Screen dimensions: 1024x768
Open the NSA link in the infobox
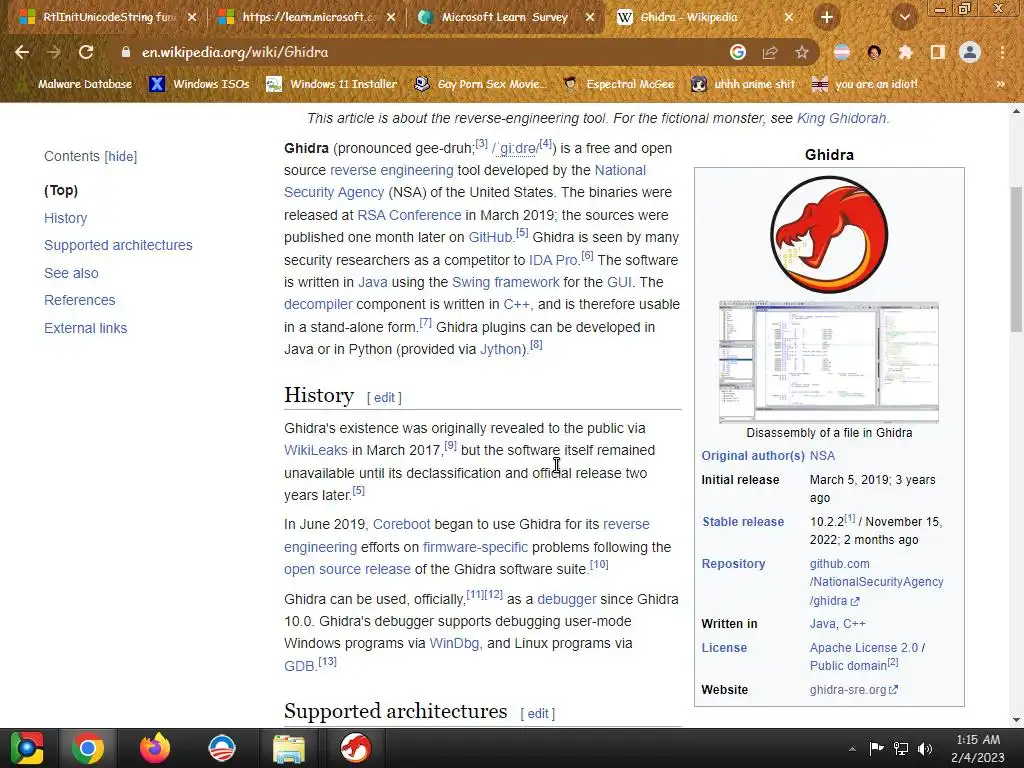pos(822,456)
